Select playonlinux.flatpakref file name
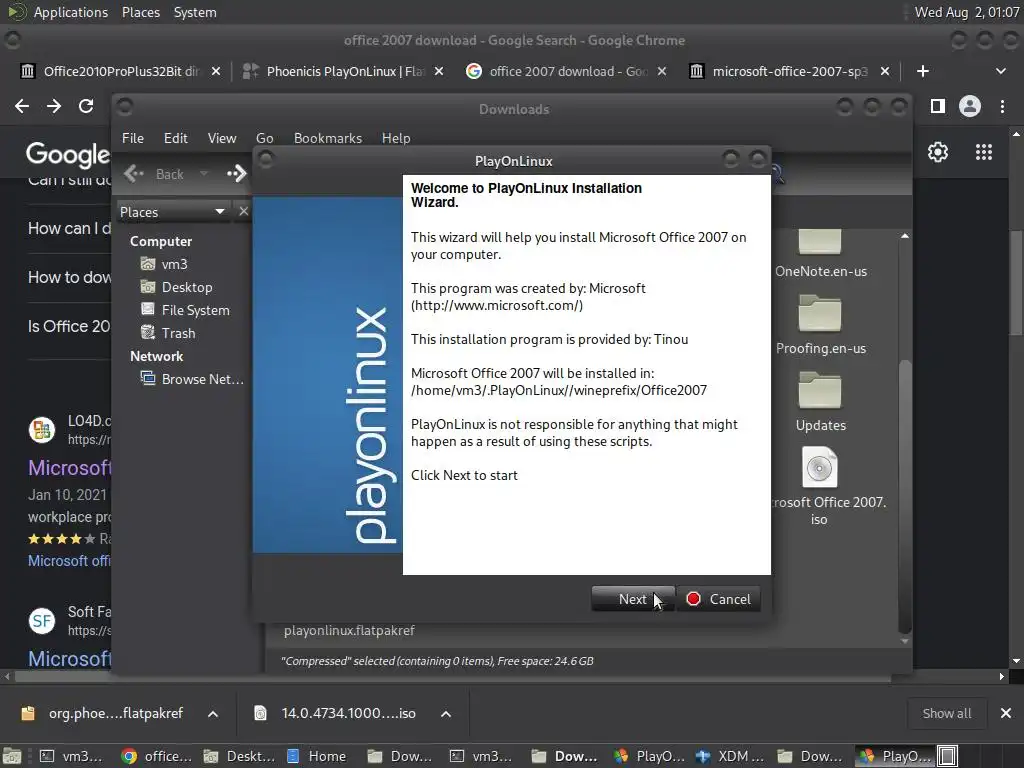The image size is (1024, 768). (x=349, y=630)
